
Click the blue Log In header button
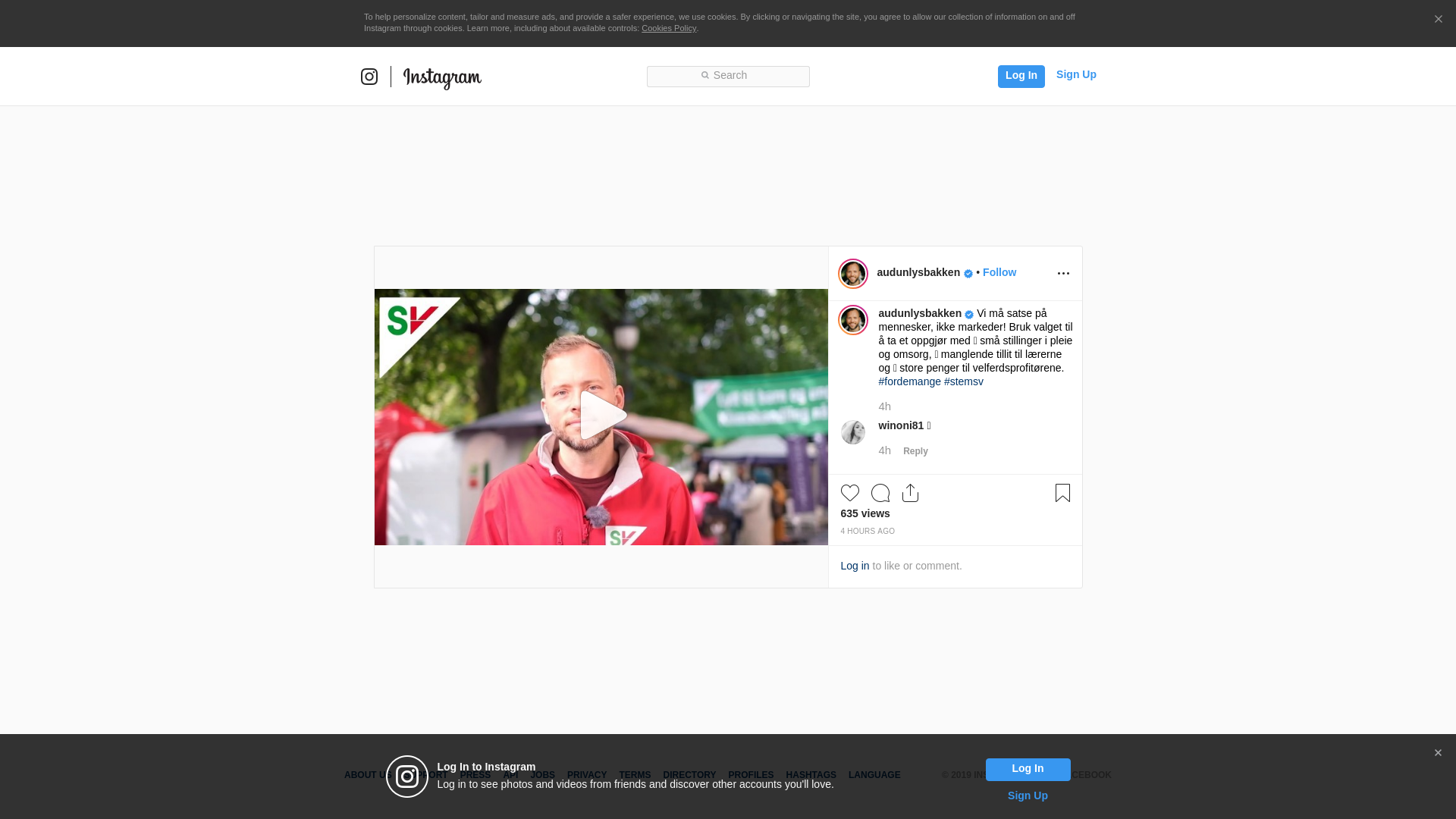click(x=1021, y=76)
